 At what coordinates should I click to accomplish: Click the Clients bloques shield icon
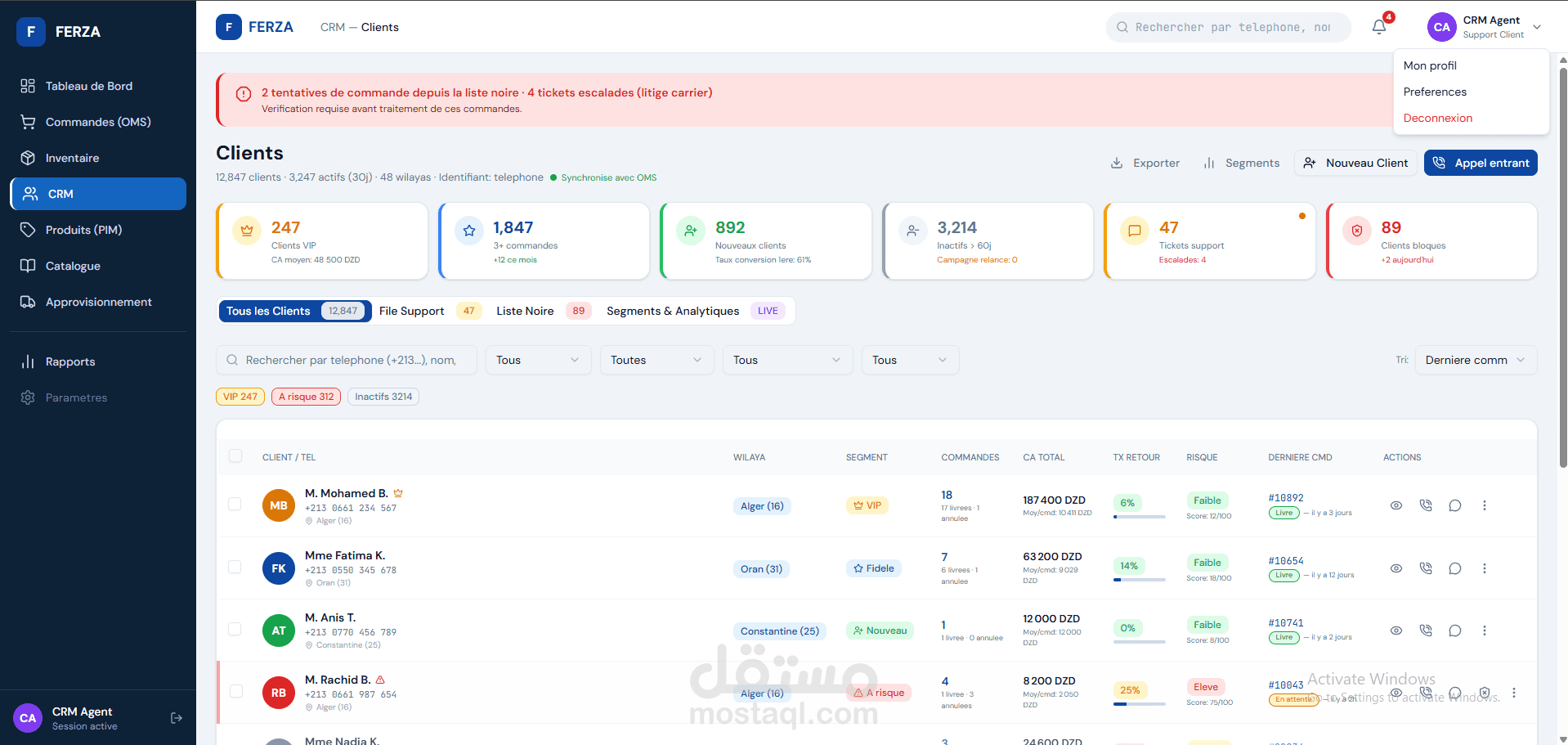pyautogui.click(x=1357, y=231)
